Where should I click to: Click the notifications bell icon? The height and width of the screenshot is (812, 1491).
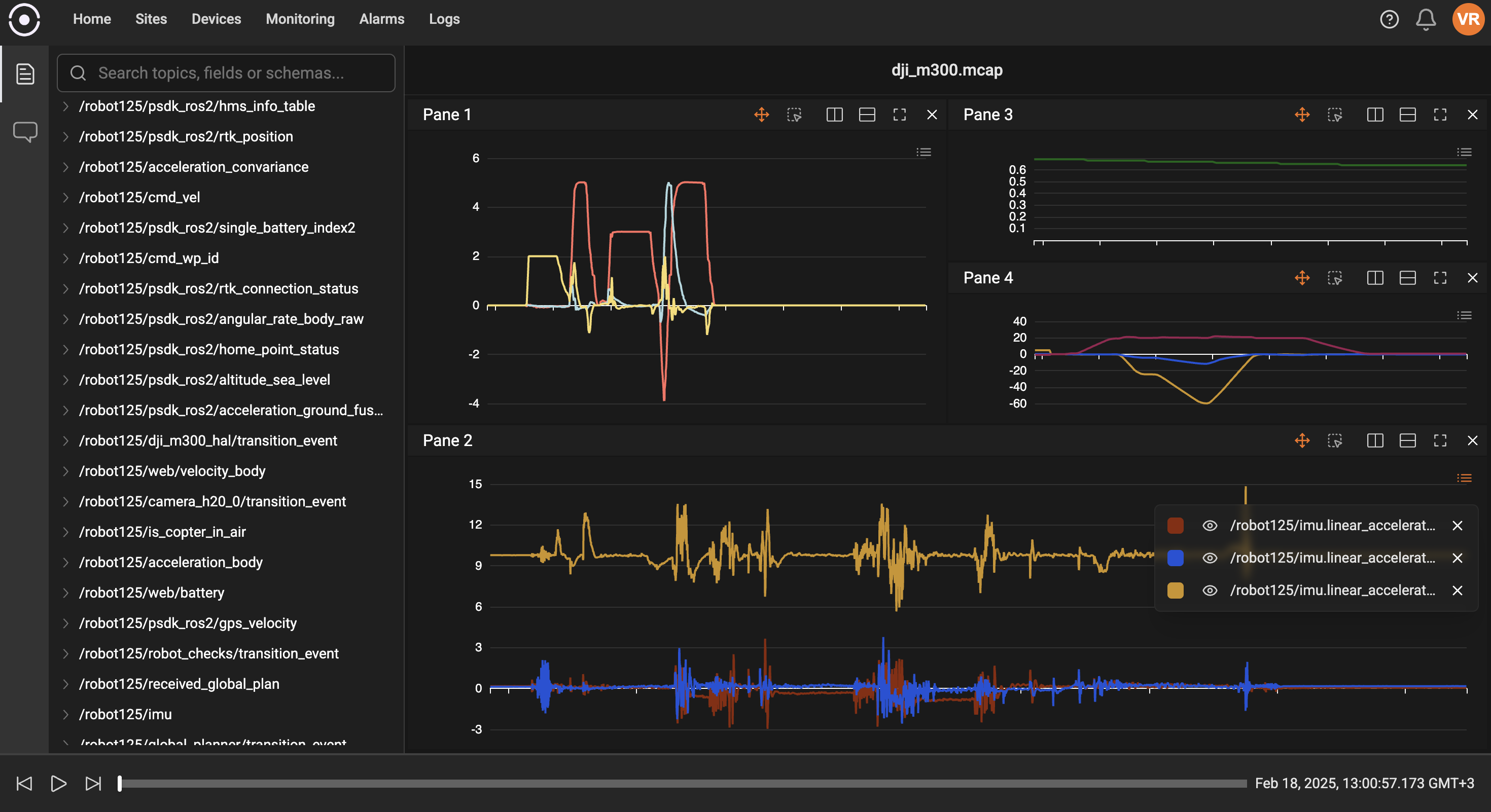pos(1425,19)
